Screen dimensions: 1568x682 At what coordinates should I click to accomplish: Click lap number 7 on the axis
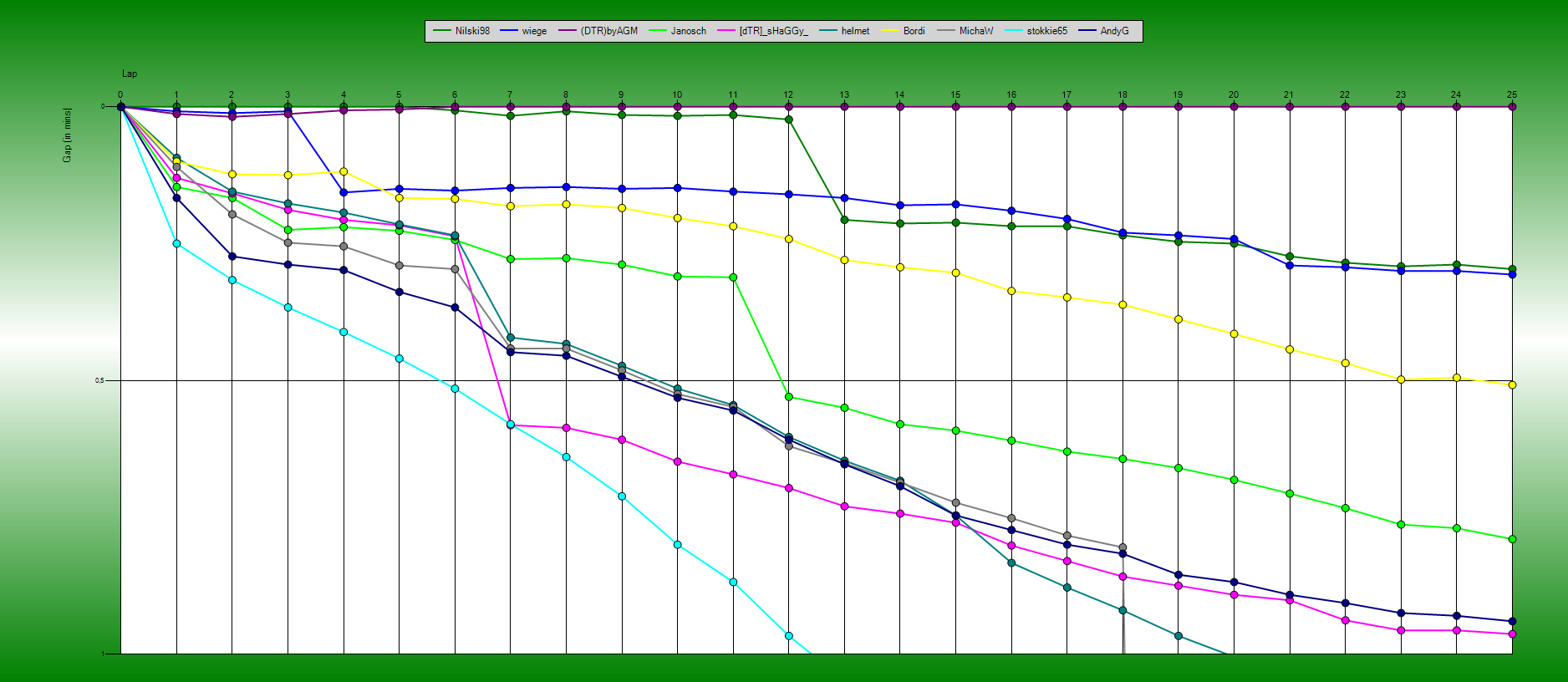tap(510, 95)
